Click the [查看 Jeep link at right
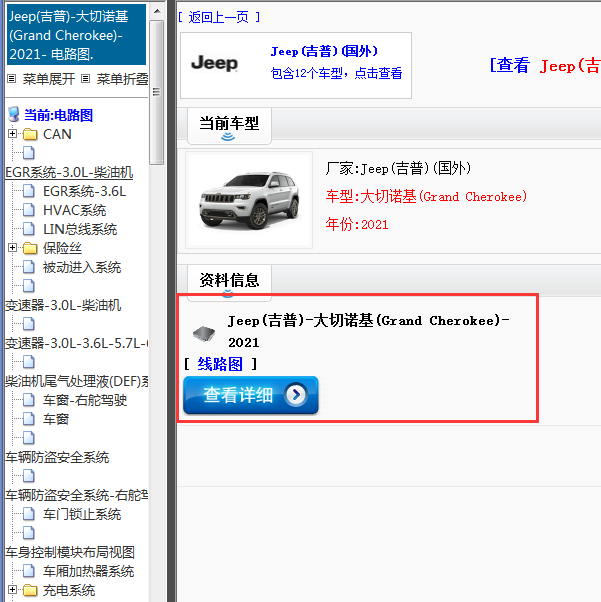The height and width of the screenshot is (602, 601). 545,65
